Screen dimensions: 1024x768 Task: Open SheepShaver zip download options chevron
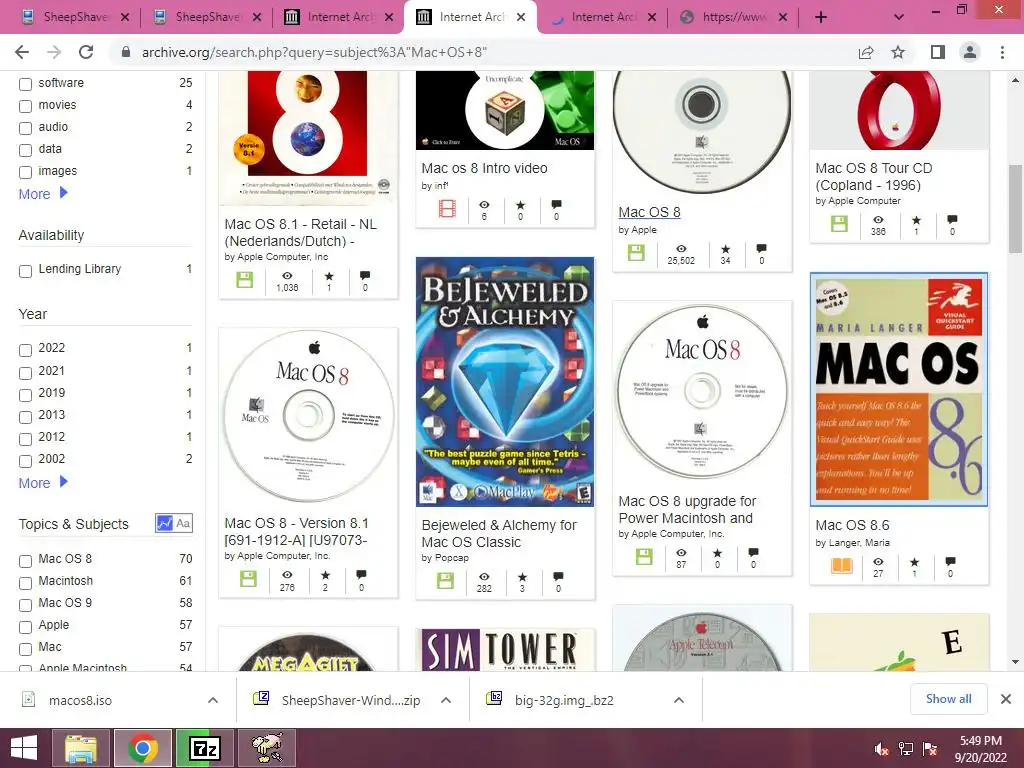tap(445, 700)
